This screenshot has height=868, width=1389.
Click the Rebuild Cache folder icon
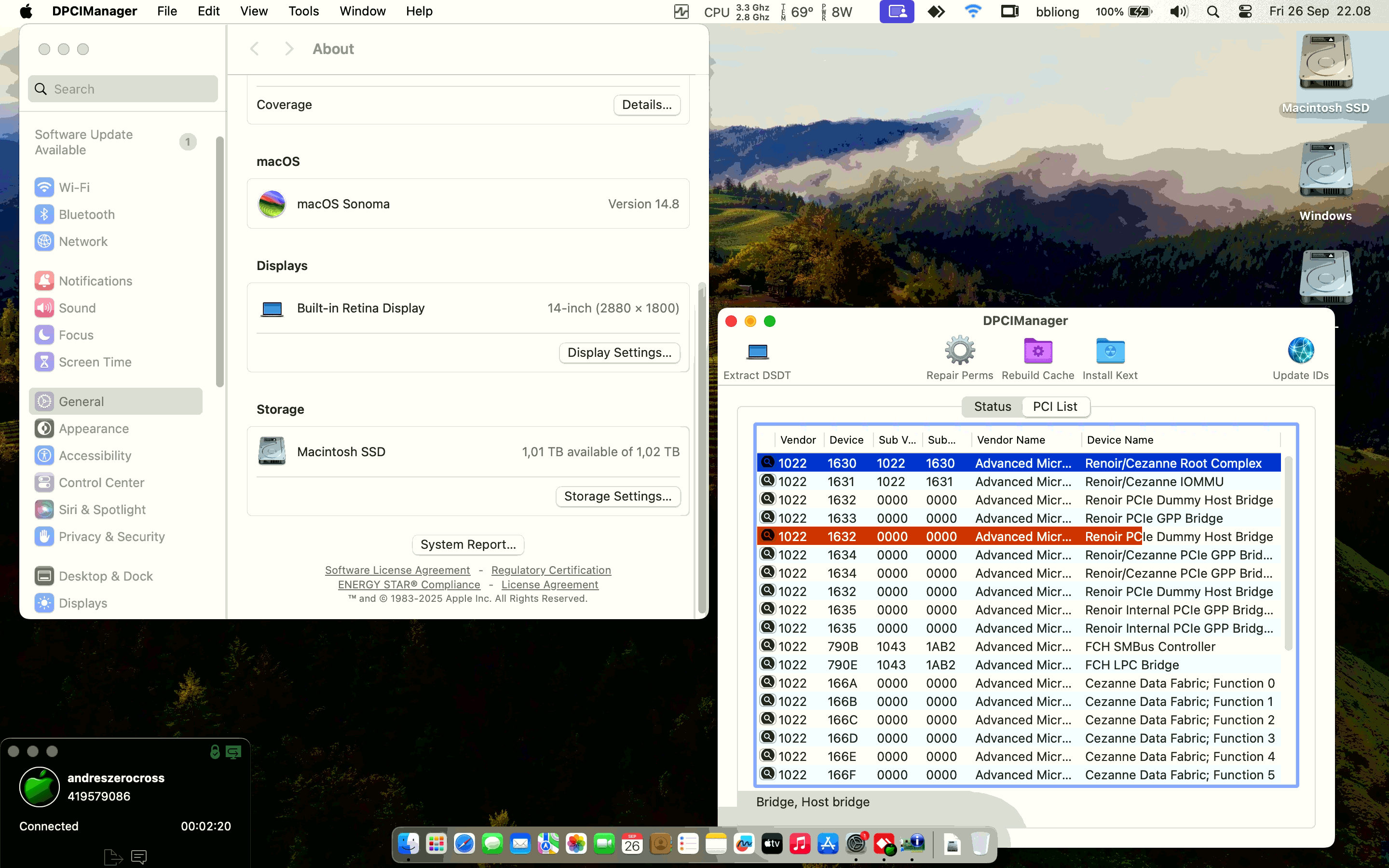1038,351
